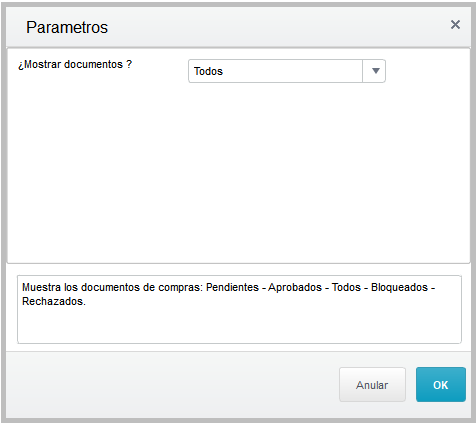476x423 pixels.
Task: Close the Parametros dialog with X icon
Action: 455,24
